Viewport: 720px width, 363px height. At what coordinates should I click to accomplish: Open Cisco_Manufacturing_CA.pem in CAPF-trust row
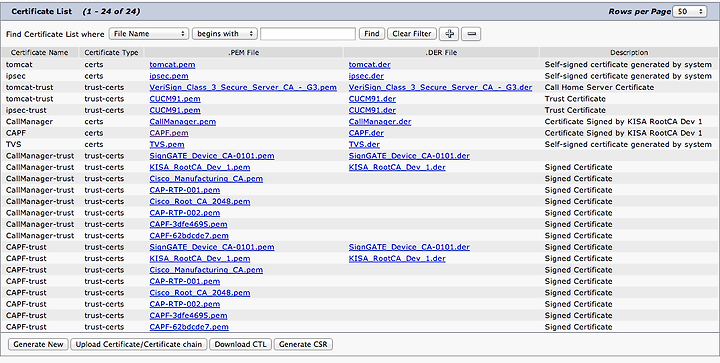[x=206, y=270]
